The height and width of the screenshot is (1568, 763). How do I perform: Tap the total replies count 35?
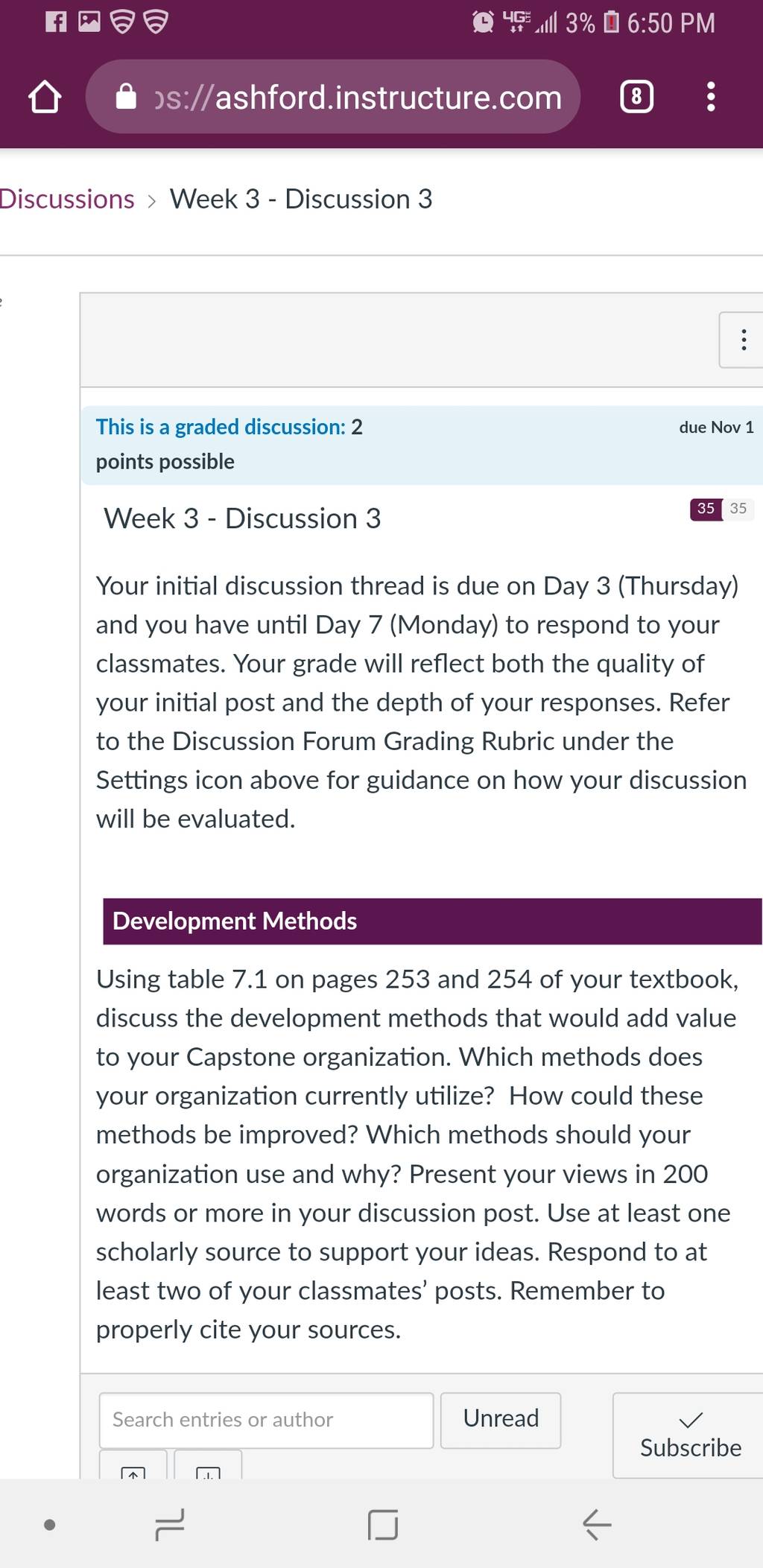point(738,509)
